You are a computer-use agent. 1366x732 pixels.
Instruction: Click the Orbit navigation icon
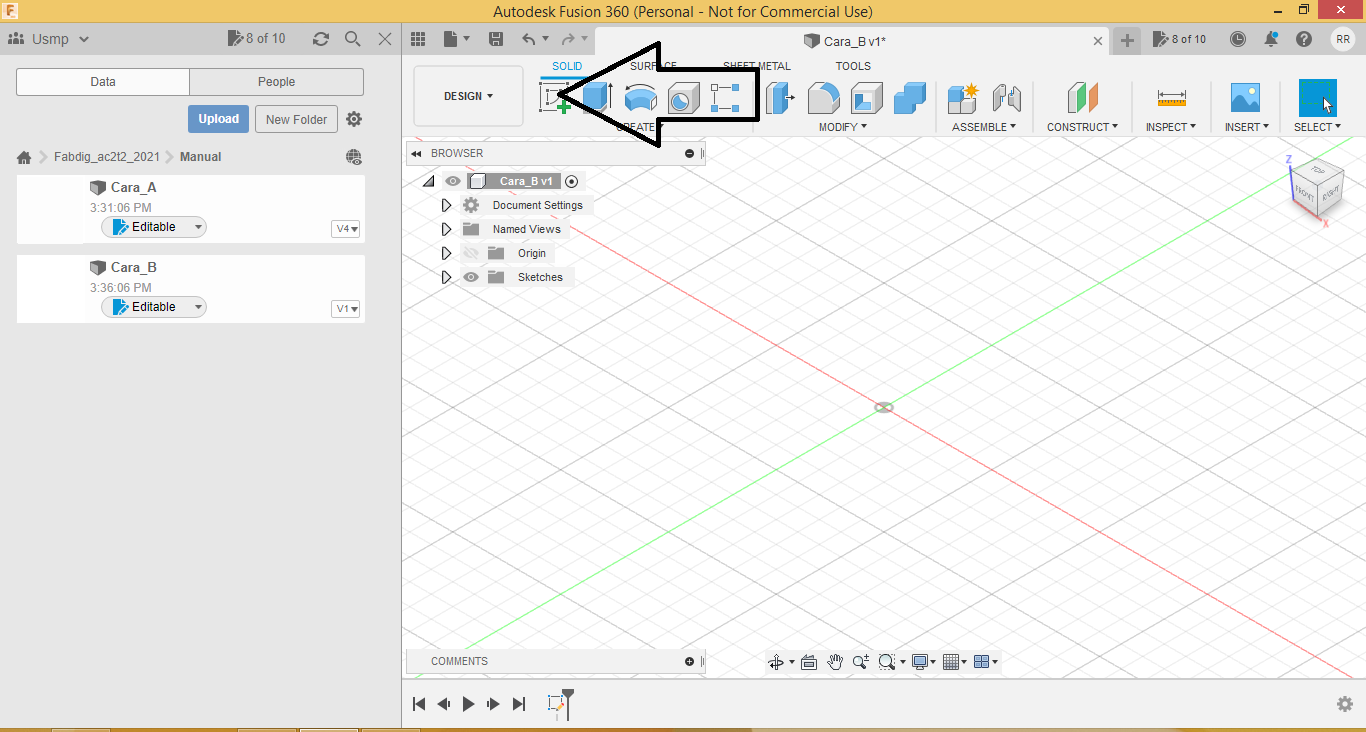point(775,662)
